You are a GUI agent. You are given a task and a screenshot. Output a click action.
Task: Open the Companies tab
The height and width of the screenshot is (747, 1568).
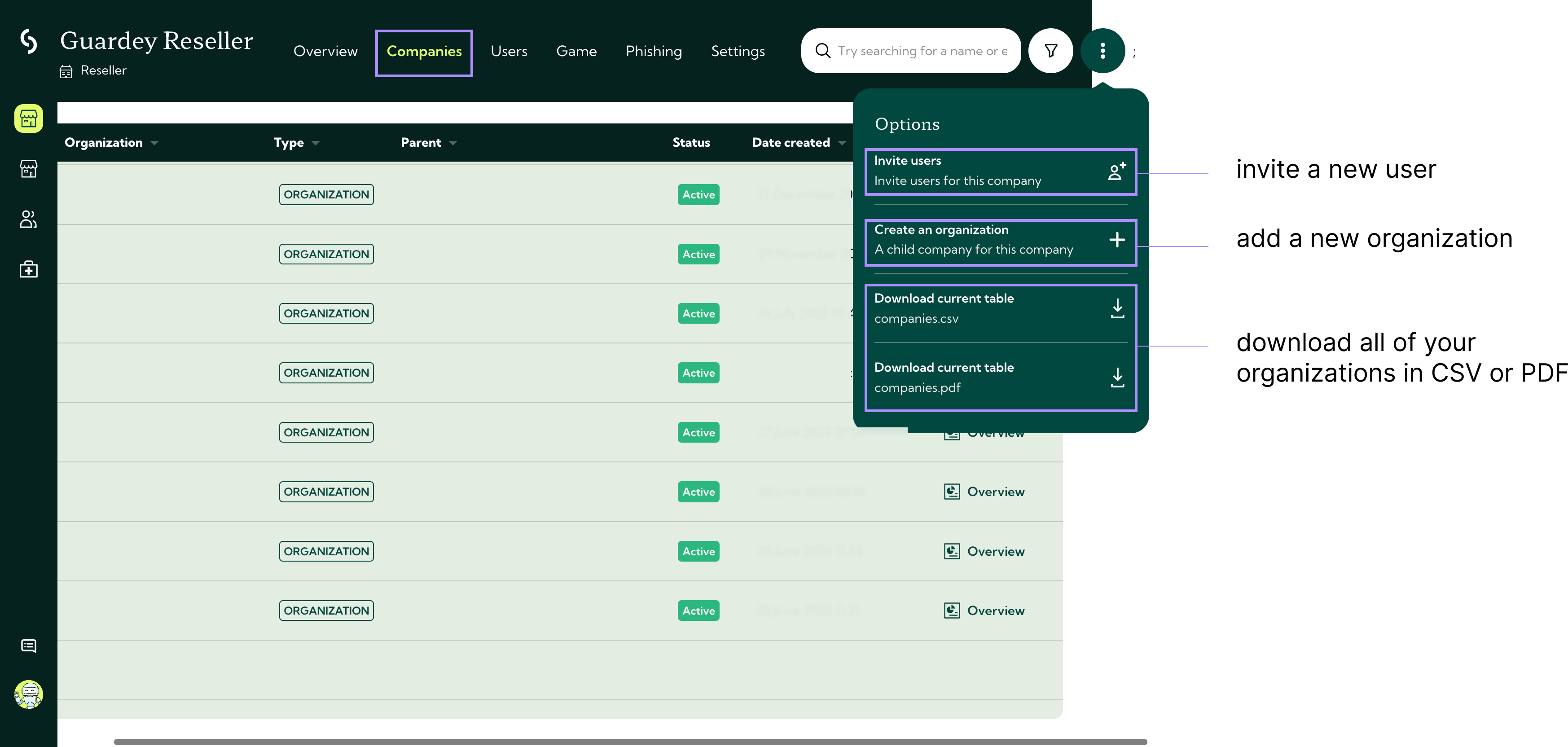[x=424, y=51]
